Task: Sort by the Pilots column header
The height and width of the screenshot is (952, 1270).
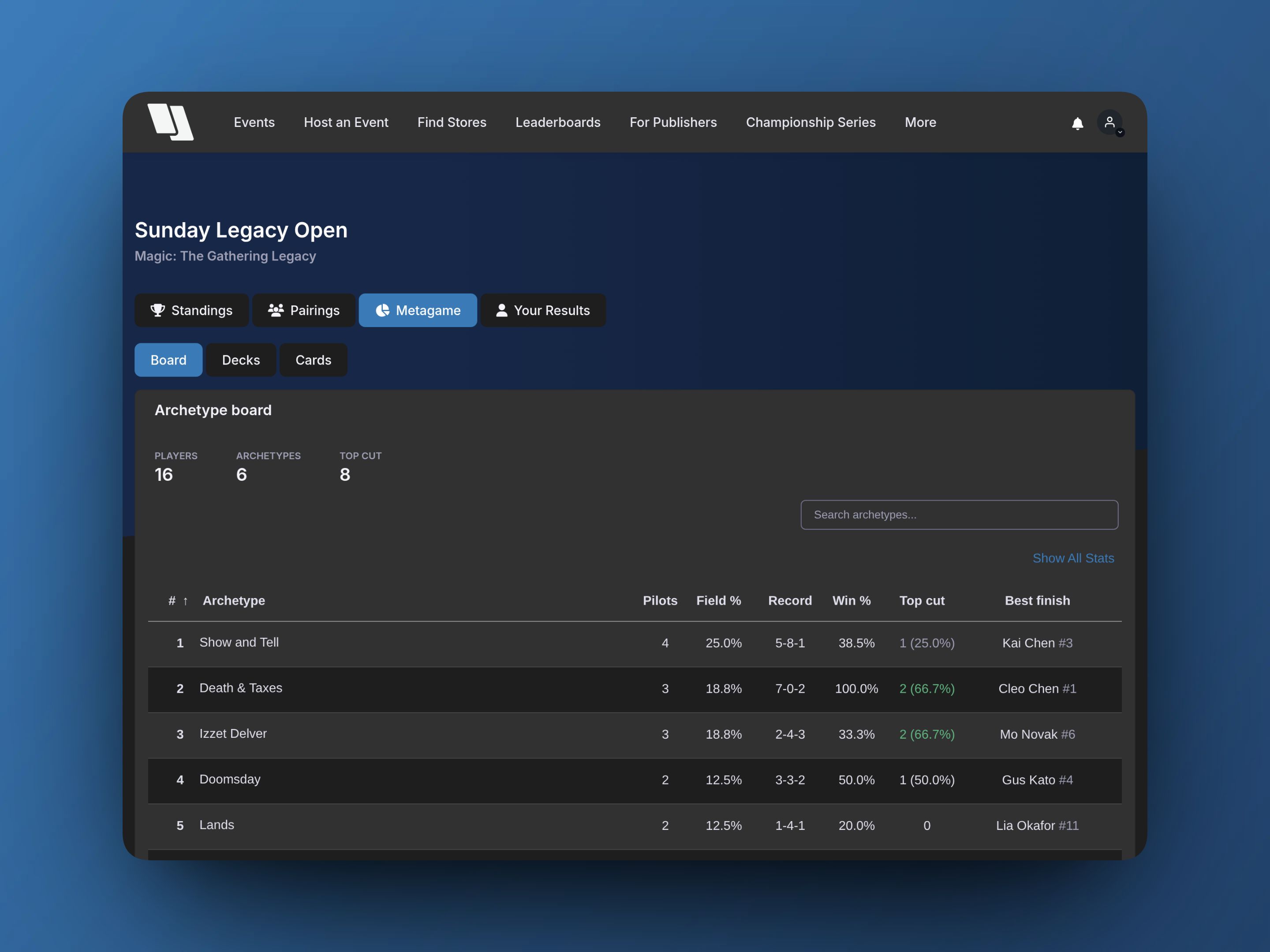Action: tap(660, 601)
